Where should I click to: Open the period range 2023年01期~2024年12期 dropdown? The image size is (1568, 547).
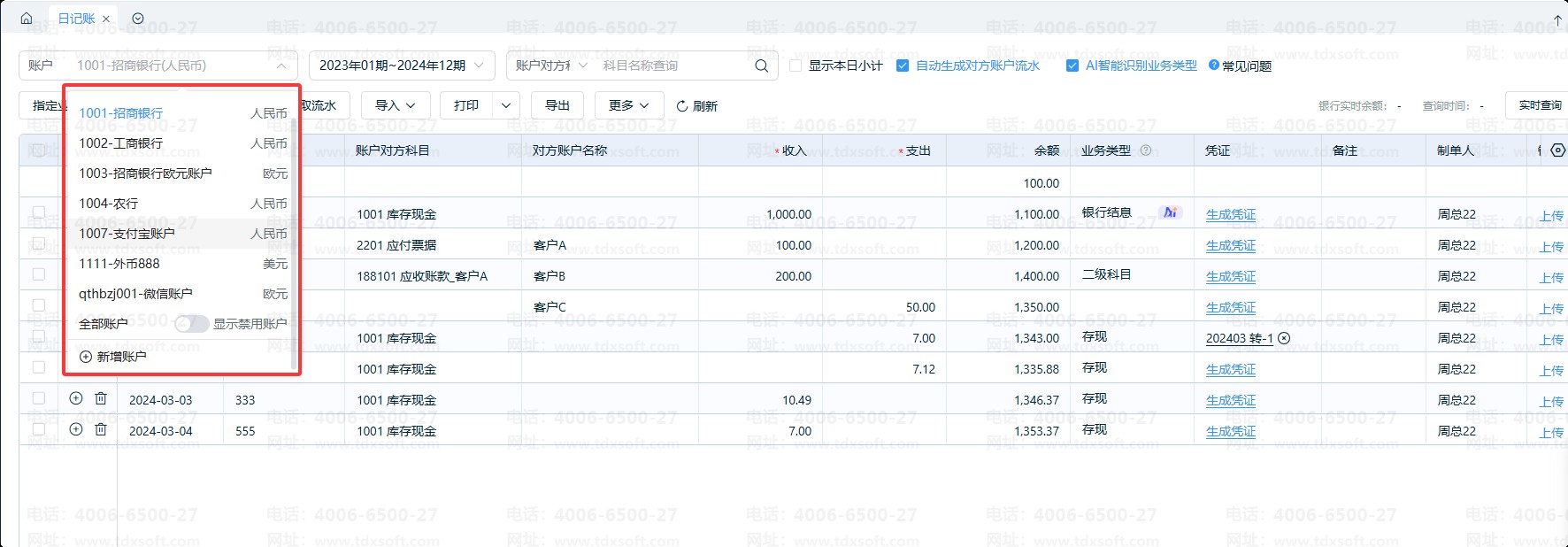(401, 65)
